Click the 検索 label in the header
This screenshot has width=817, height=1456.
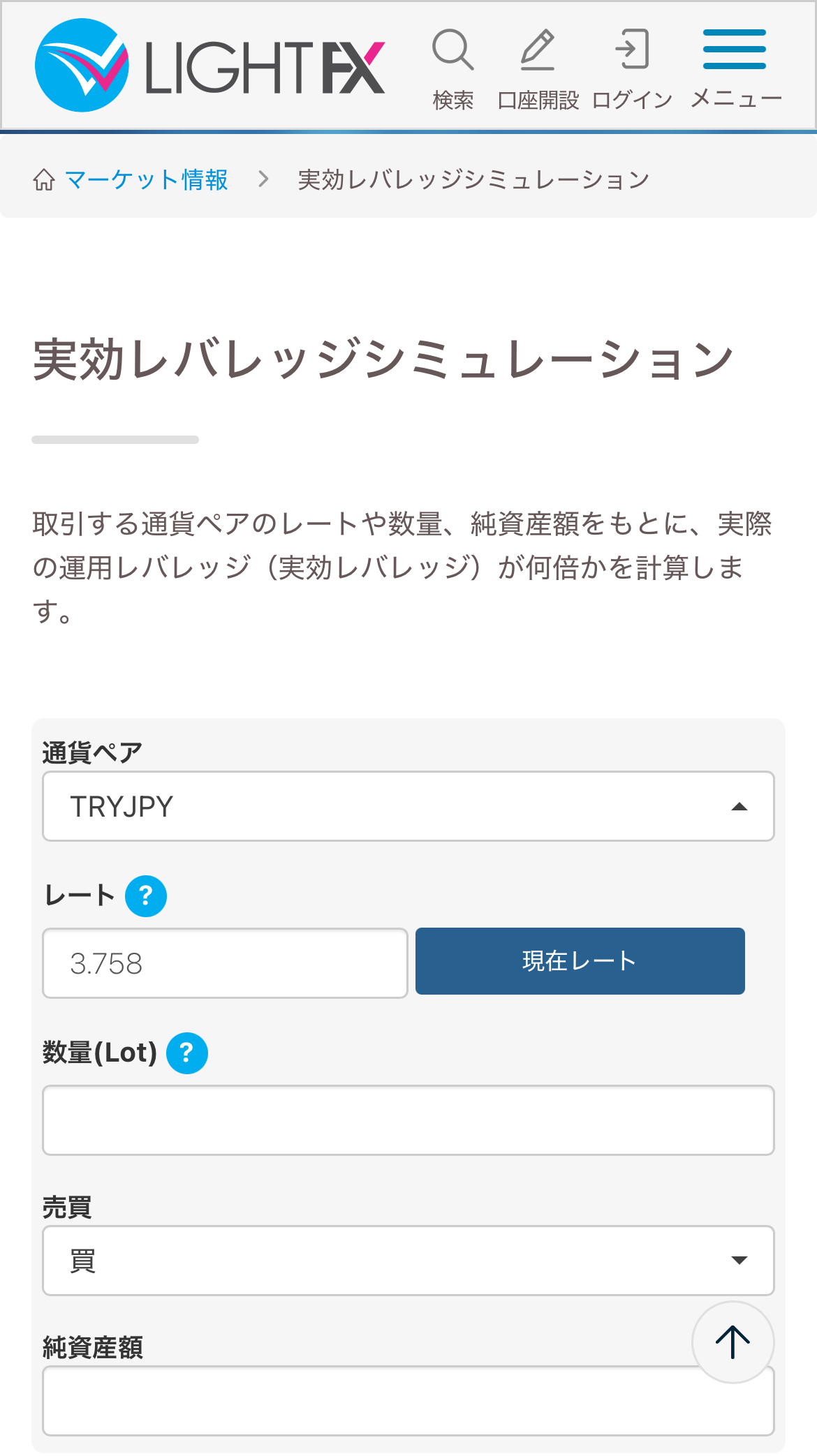(453, 100)
